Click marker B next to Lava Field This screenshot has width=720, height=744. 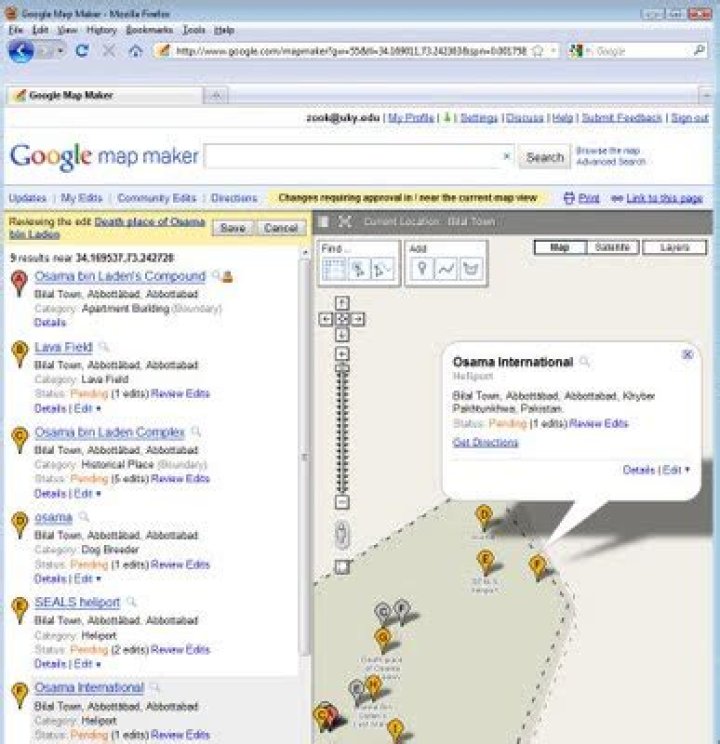[19, 353]
